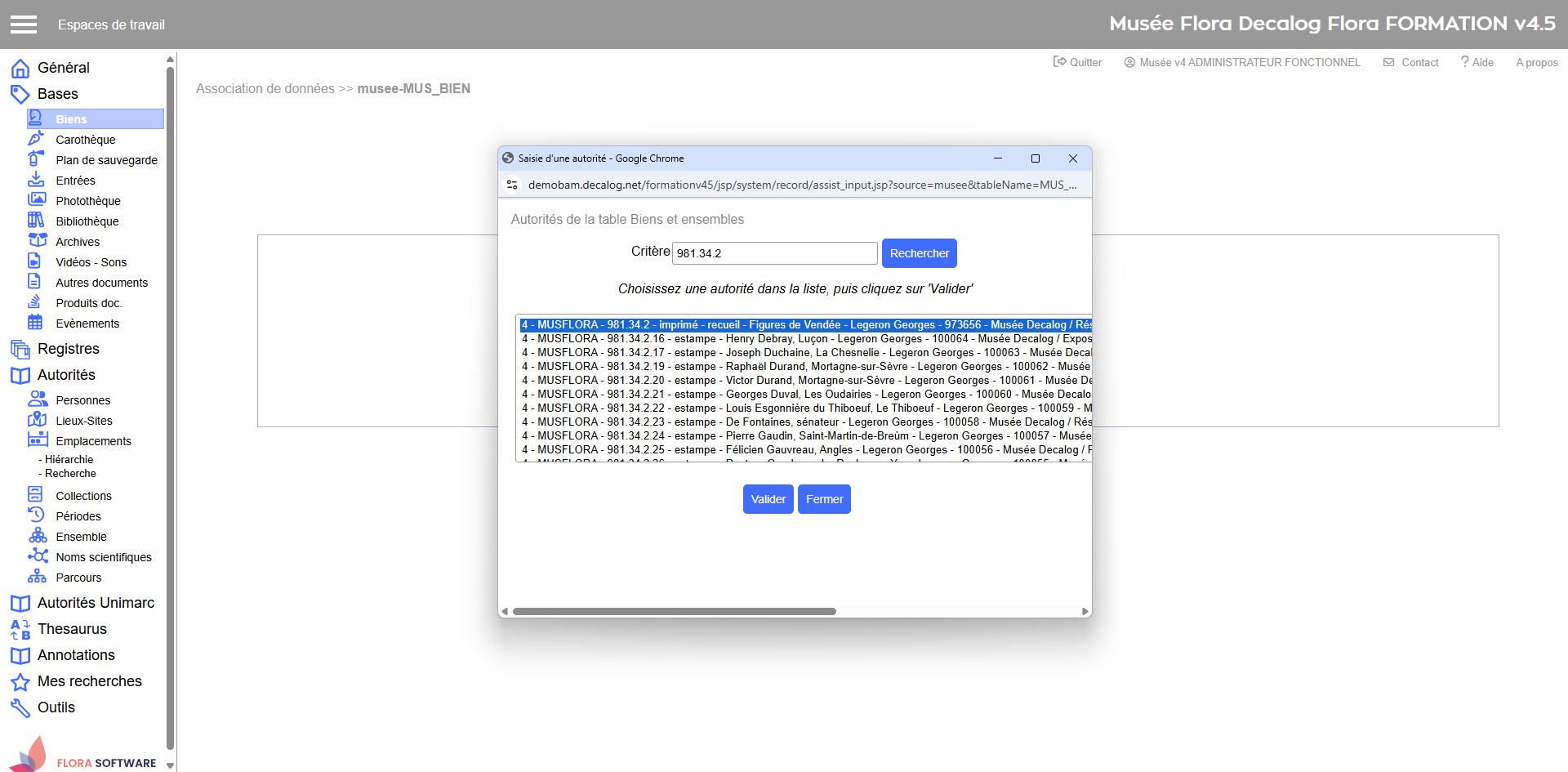Open the Personnes people icon

(38, 399)
